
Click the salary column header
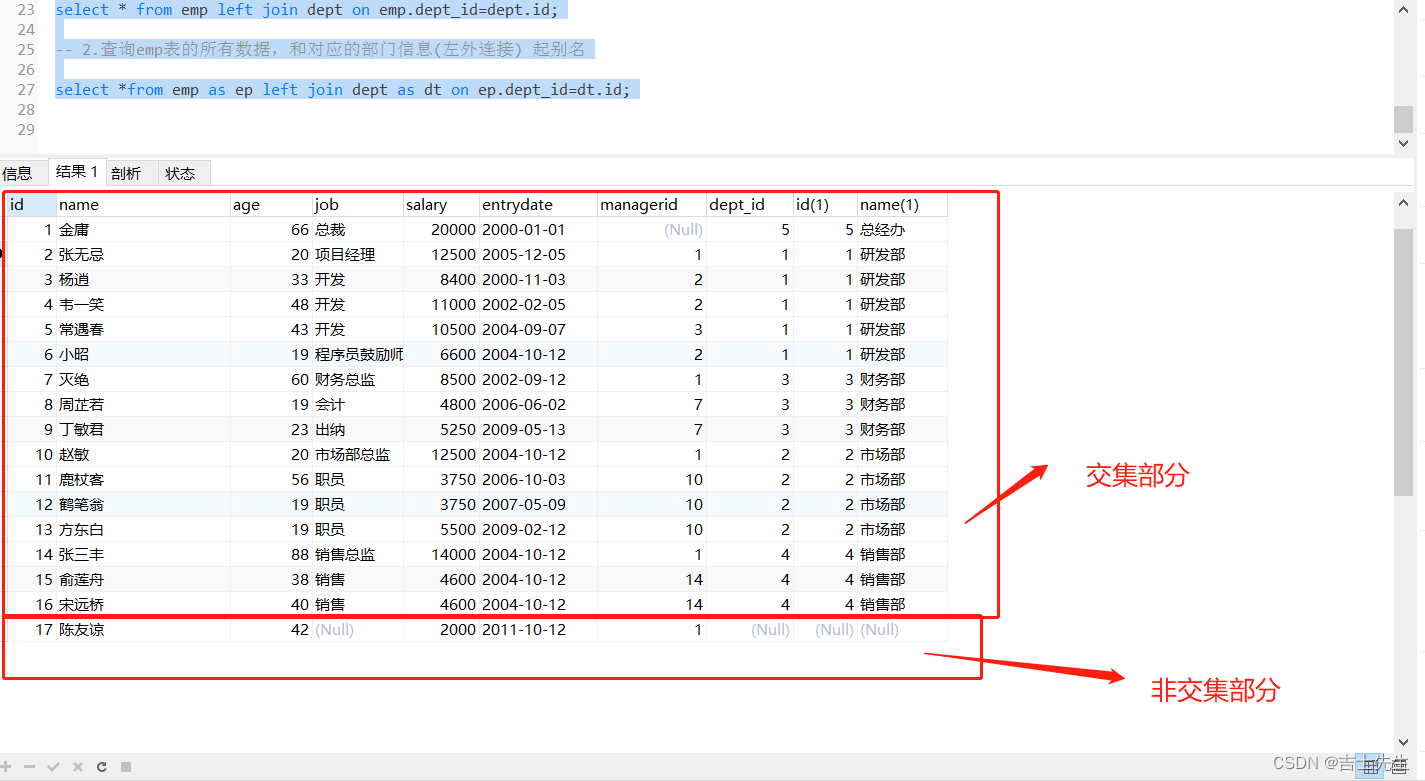coord(442,204)
